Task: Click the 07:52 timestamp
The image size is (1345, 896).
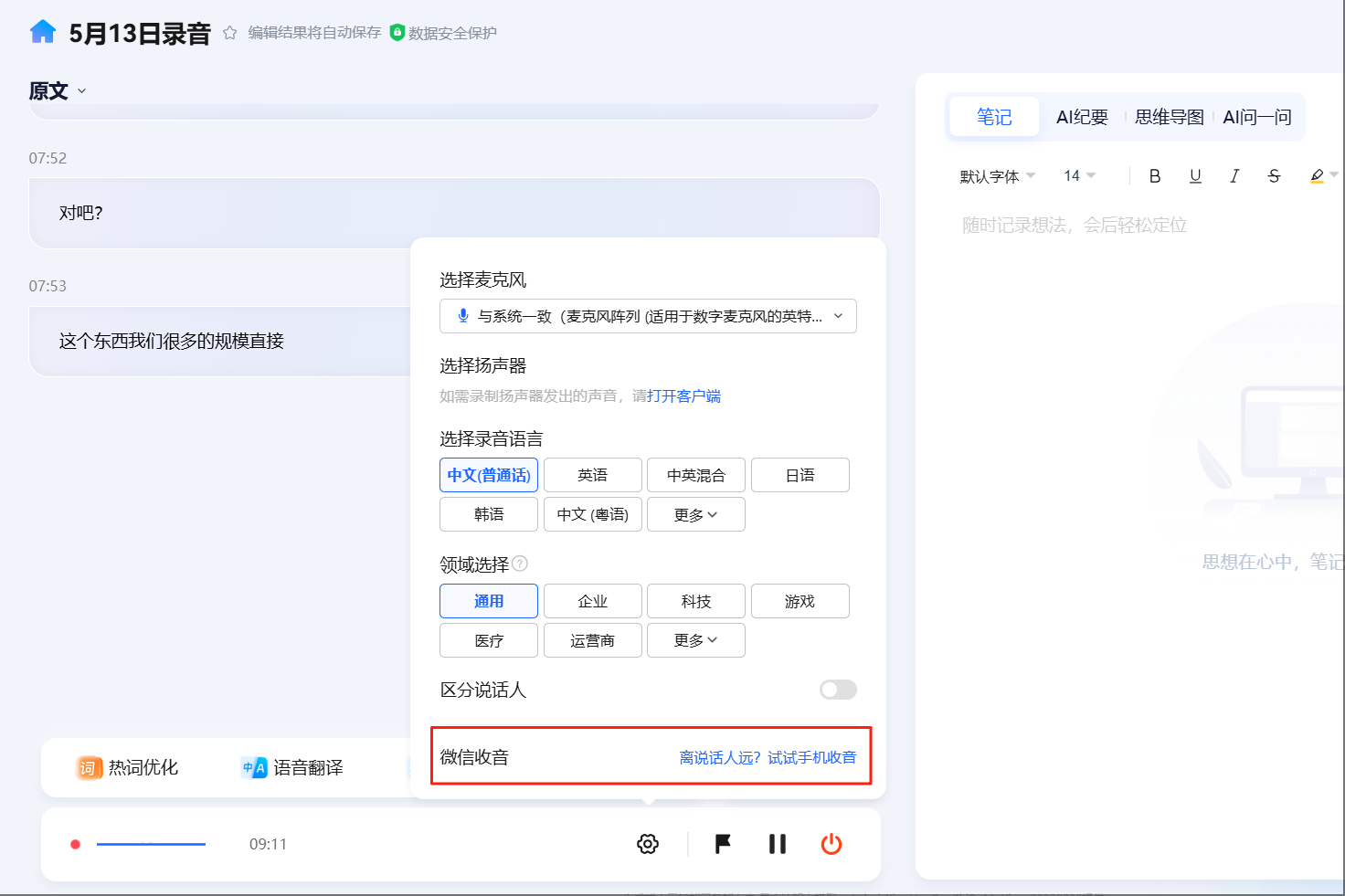Action: tap(48, 158)
